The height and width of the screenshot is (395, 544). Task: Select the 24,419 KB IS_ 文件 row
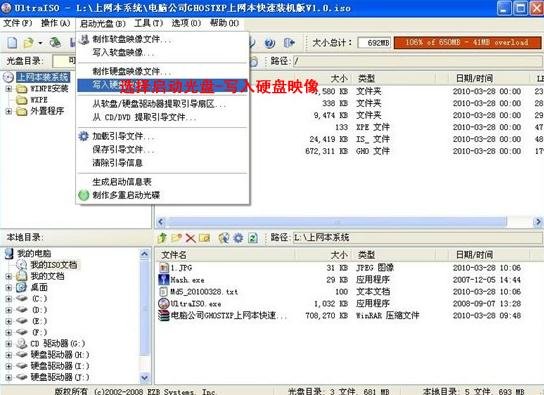click(349, 139)
